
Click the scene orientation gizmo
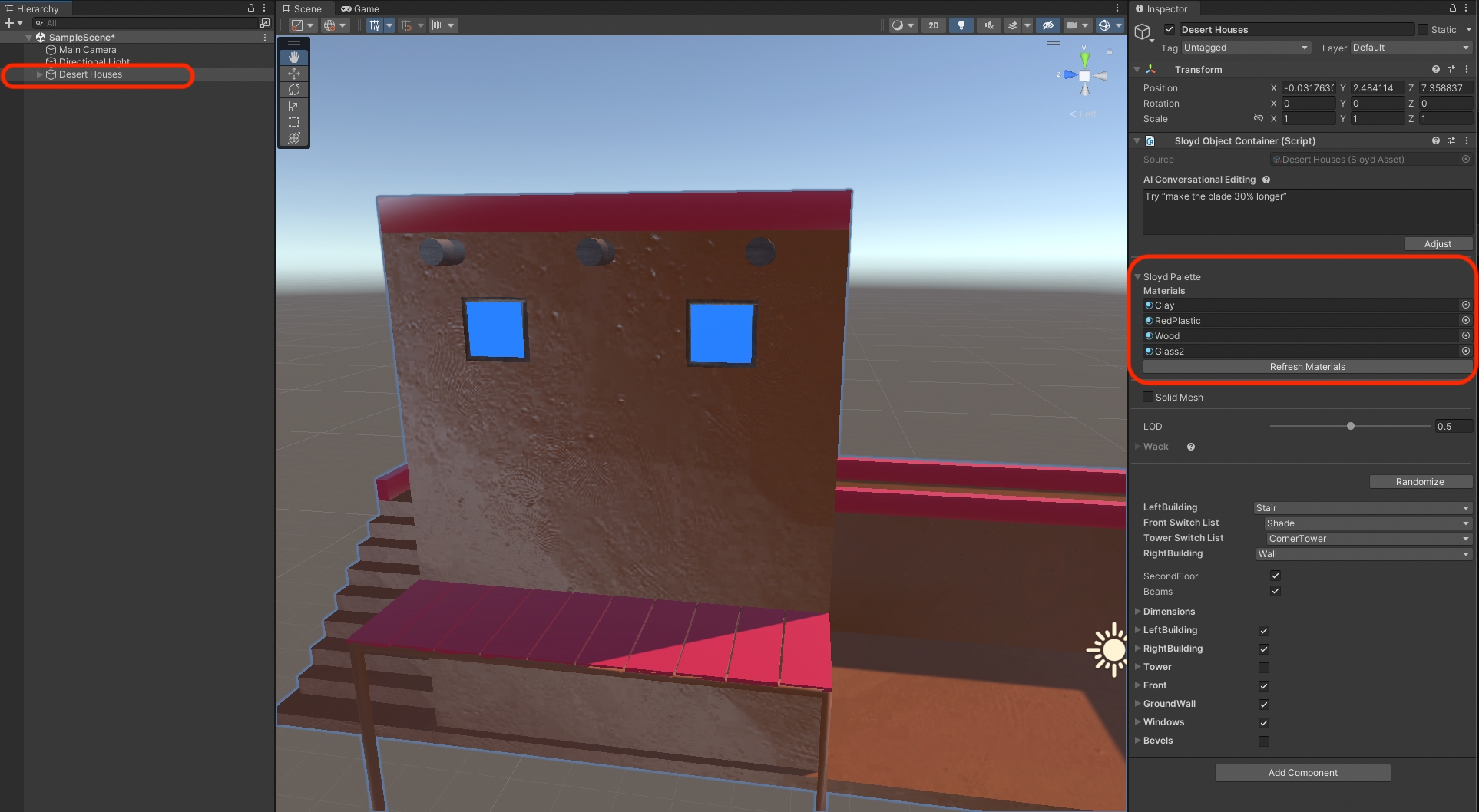1084,75
